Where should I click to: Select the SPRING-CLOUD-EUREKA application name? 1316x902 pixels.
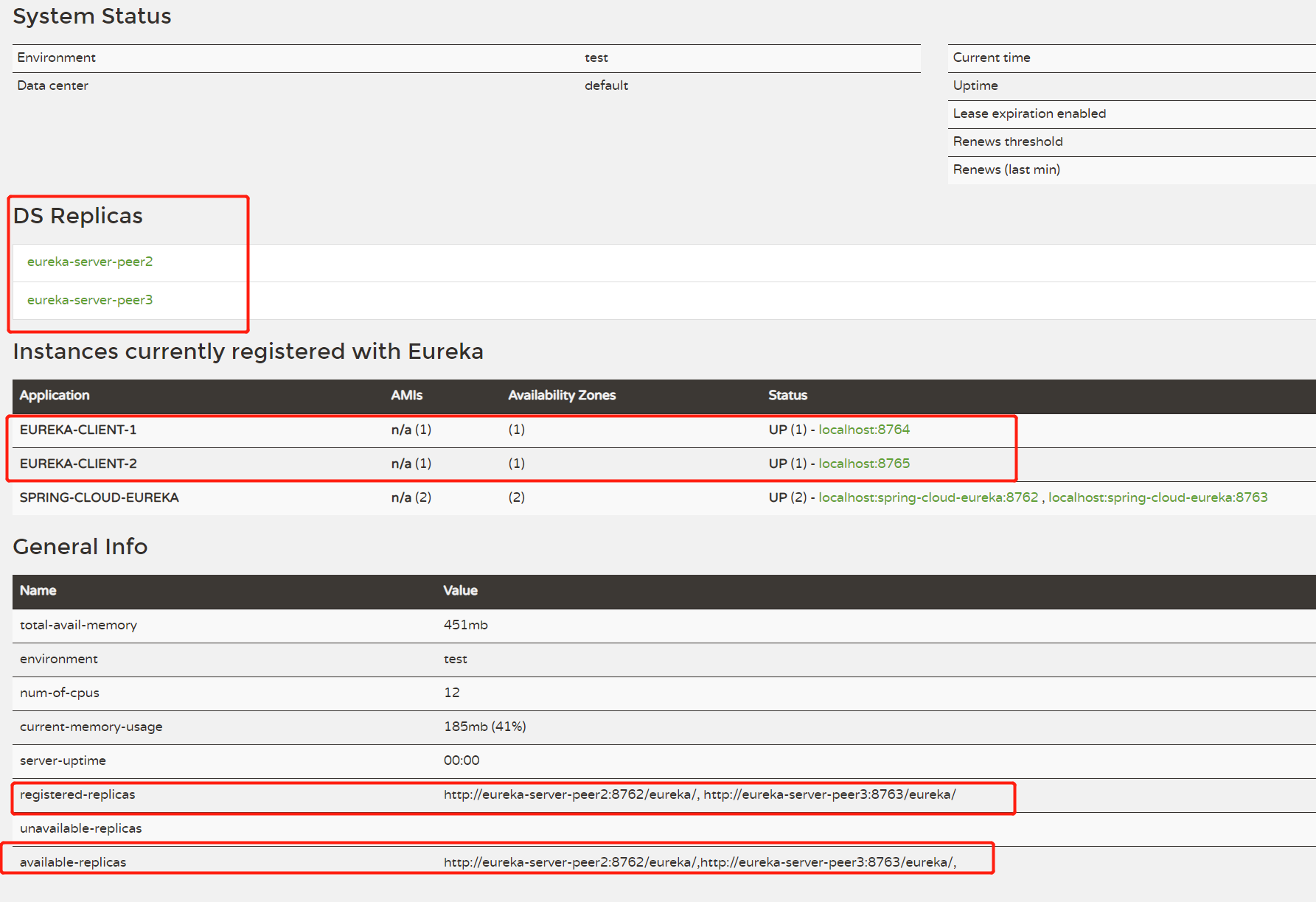100,497
